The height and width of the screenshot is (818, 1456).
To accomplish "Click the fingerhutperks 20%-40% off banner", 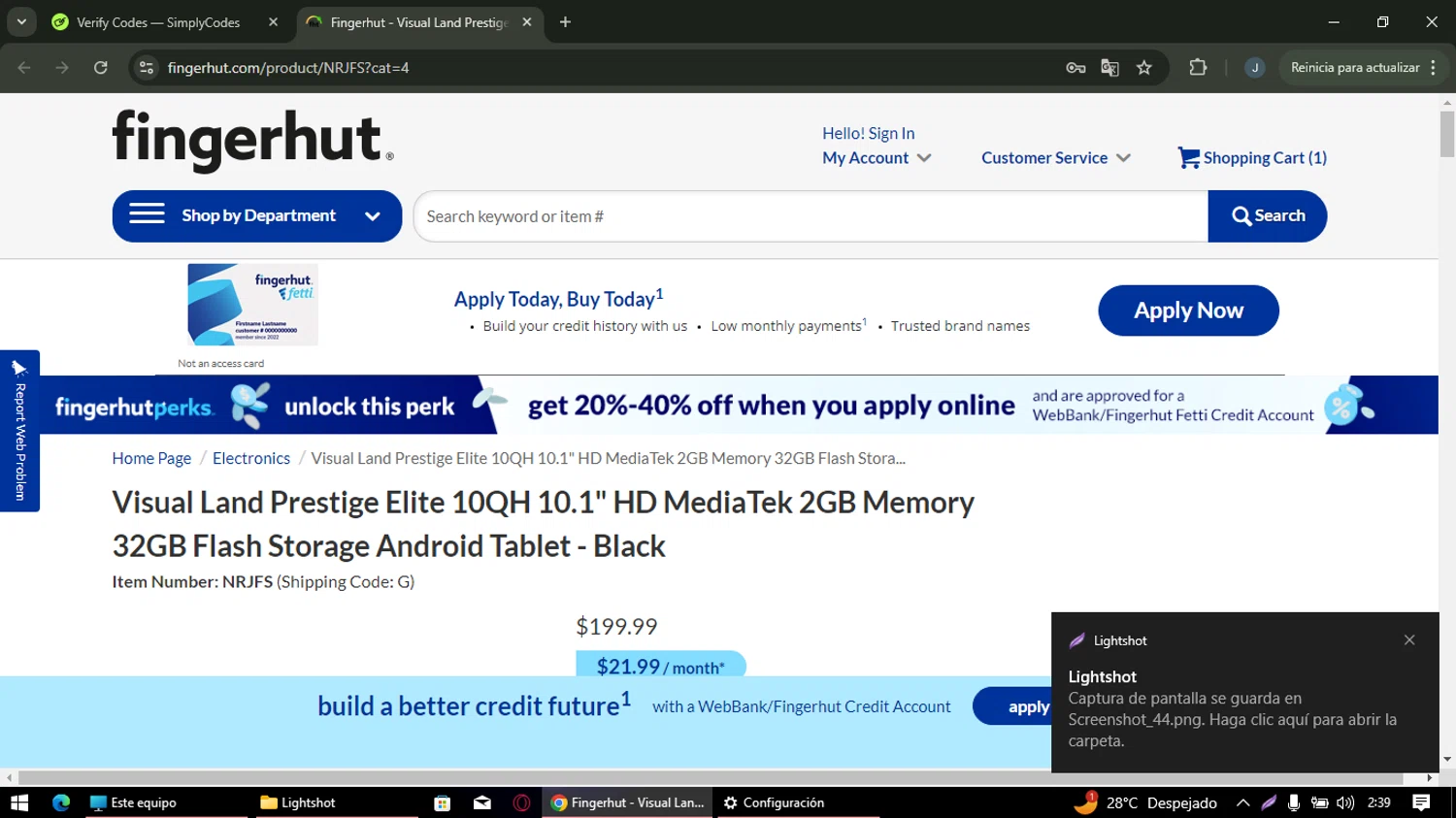I will [x=739, y=405].
